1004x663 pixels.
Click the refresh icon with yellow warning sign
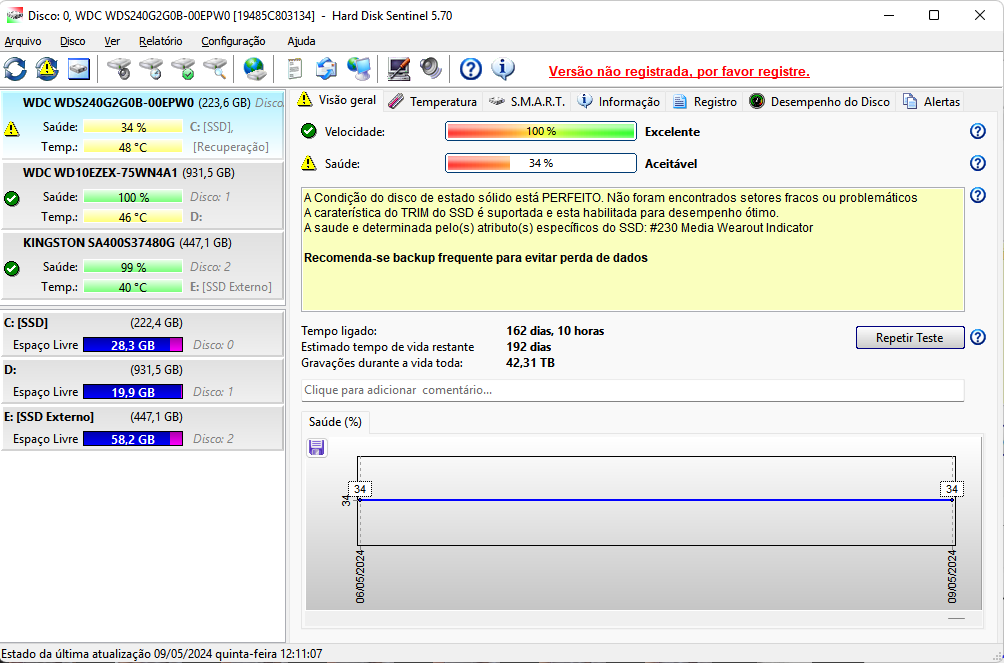47,69
